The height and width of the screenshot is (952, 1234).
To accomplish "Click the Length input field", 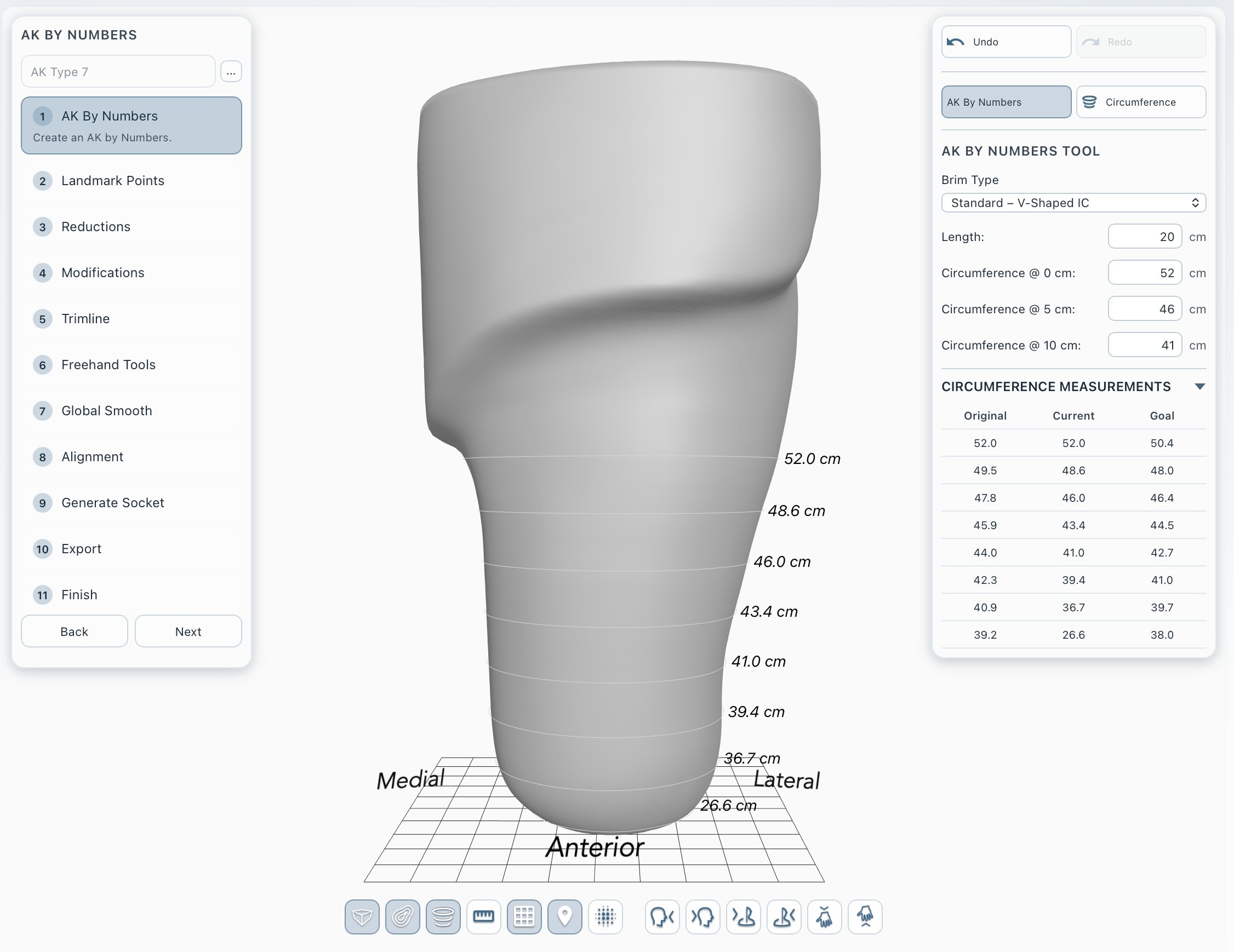I will click(x=1145, y=237).
